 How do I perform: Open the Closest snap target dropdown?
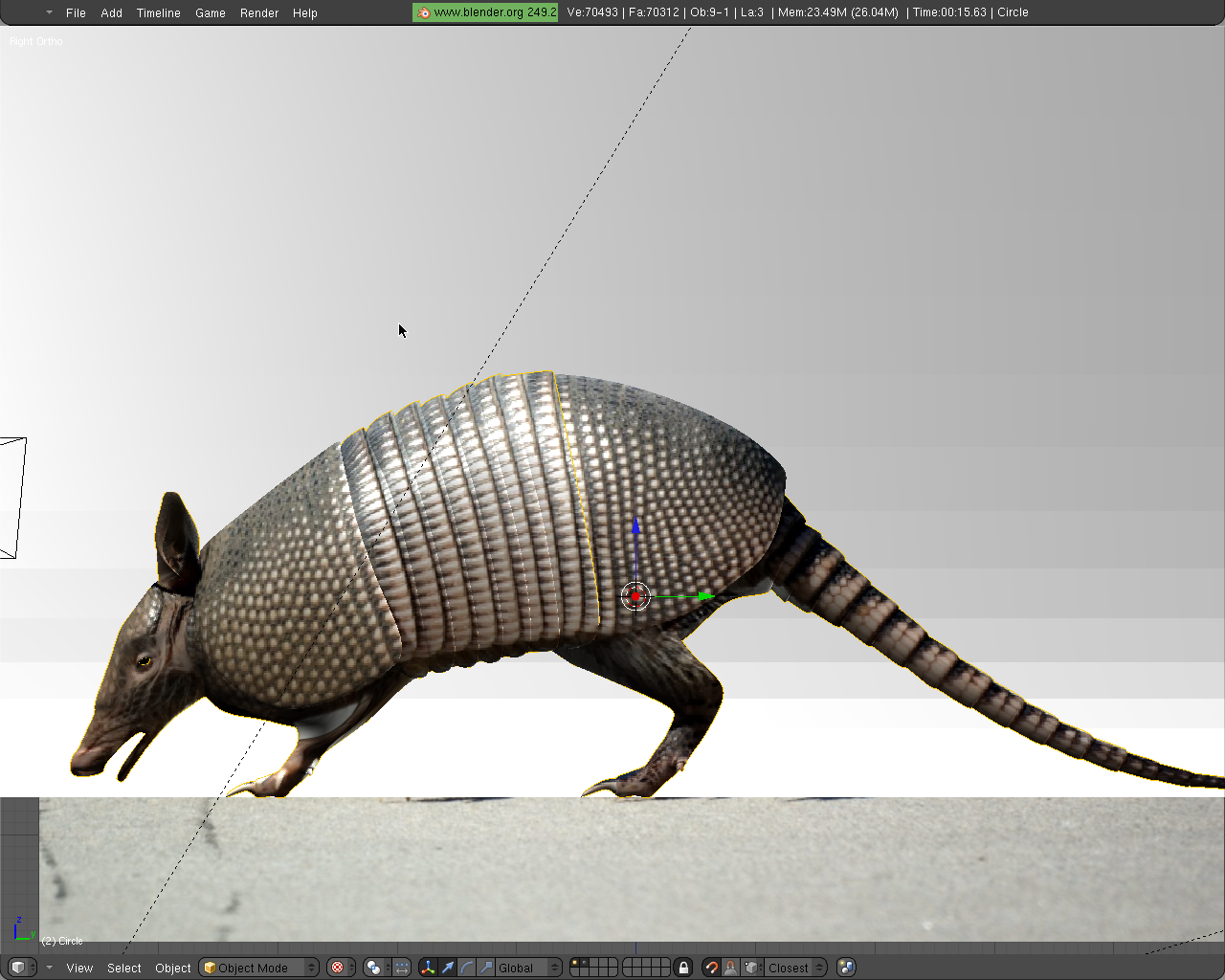coord(795,968)
